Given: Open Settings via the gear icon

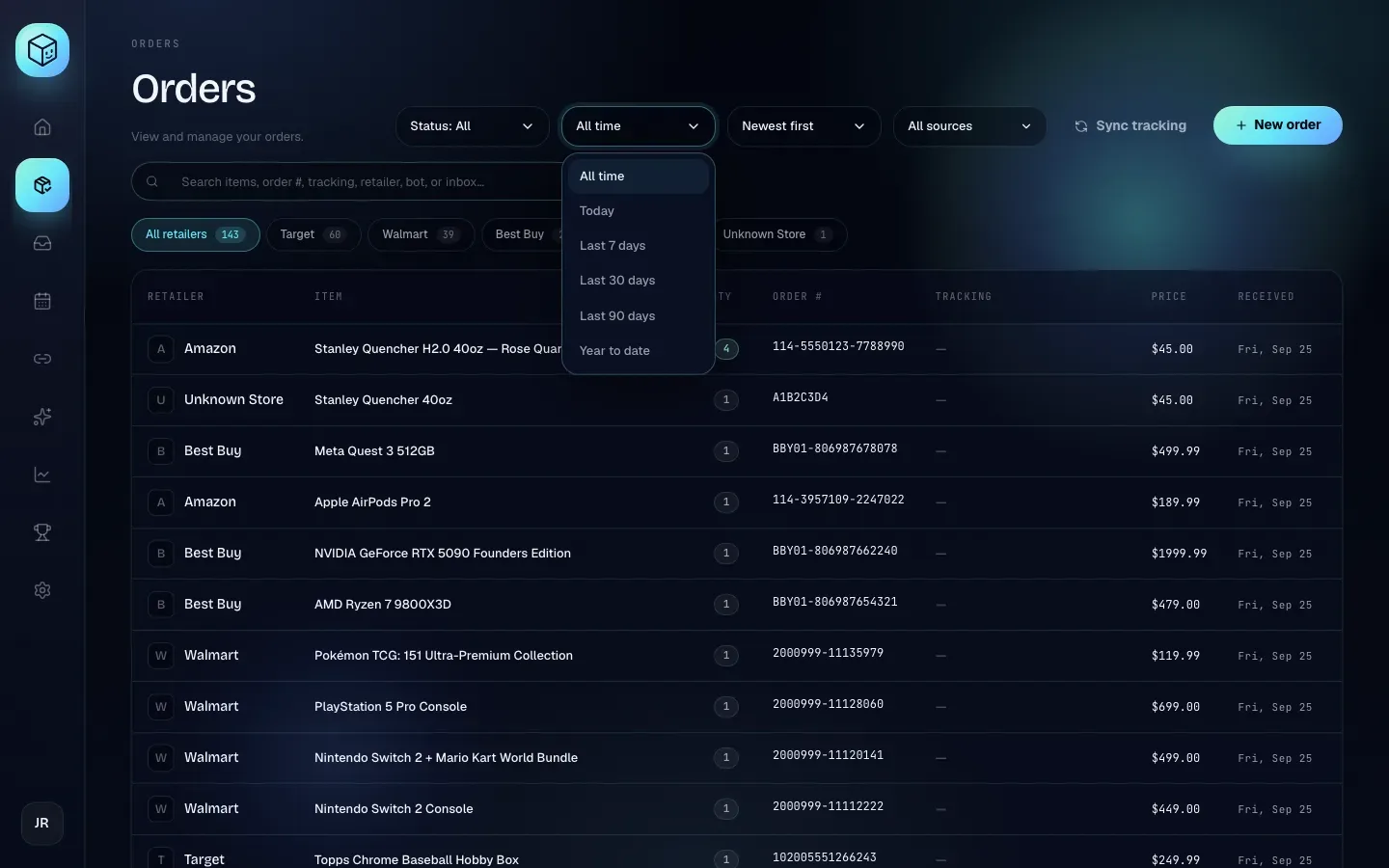Looking at the screenshot, I should pyautogui.click(x=42, y=590).
